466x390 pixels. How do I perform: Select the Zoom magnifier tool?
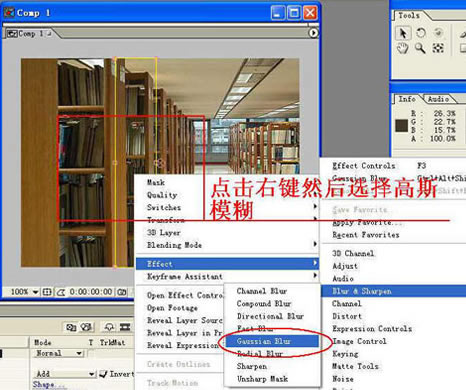pos(420,49)
